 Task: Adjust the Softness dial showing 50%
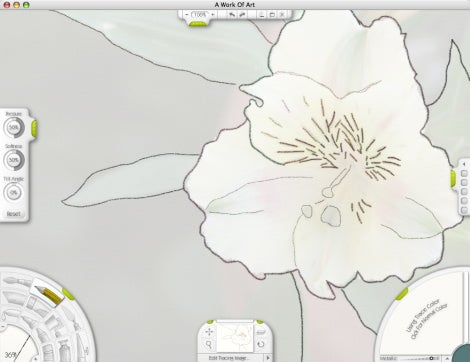14,160
